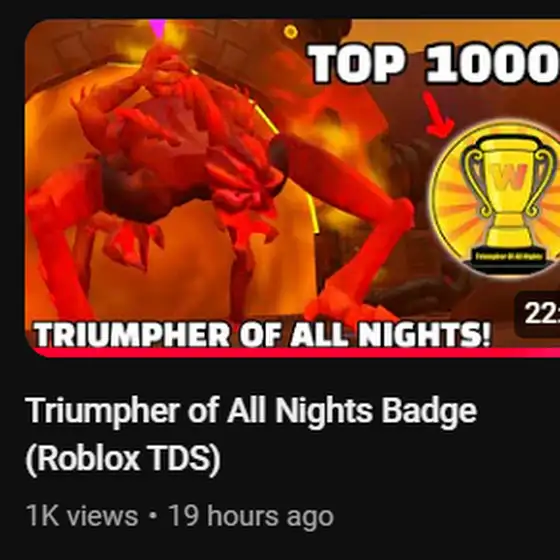Click the video title Triumpher of All Nights Badge
Image resolution: width=560 pixels, height=560 pixels.
point(251,411)
